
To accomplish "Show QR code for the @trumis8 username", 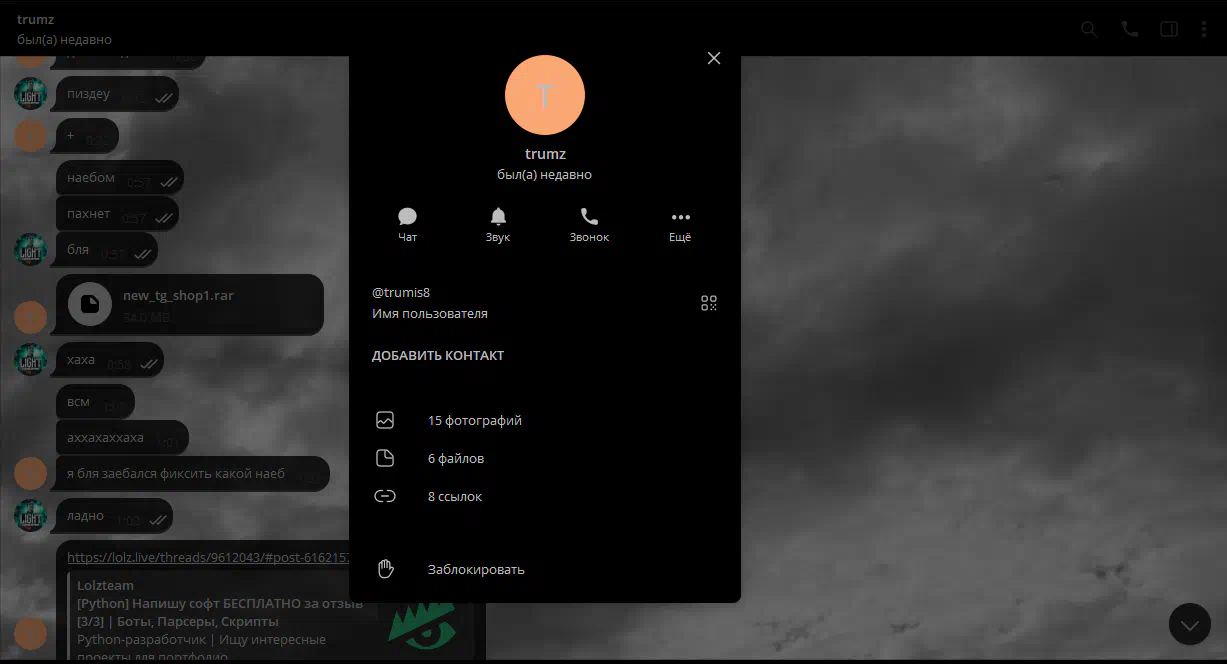I will [x=709, y=303].
